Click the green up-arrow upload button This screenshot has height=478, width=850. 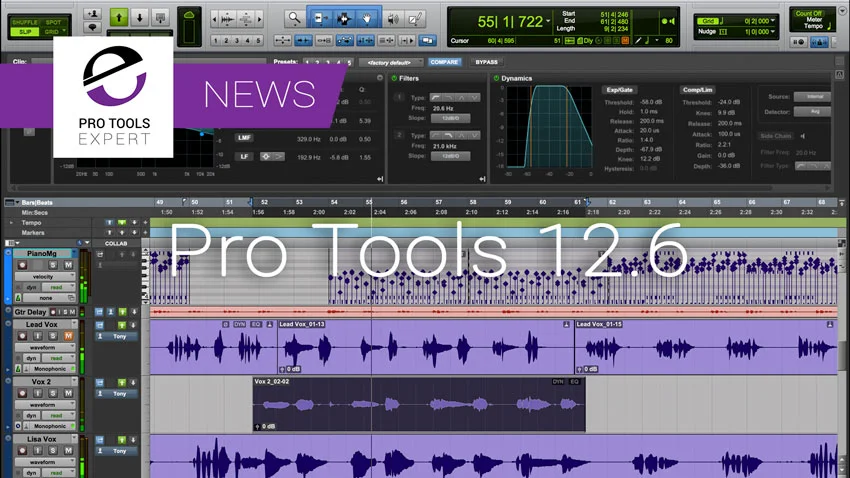[x=119, y=18]
